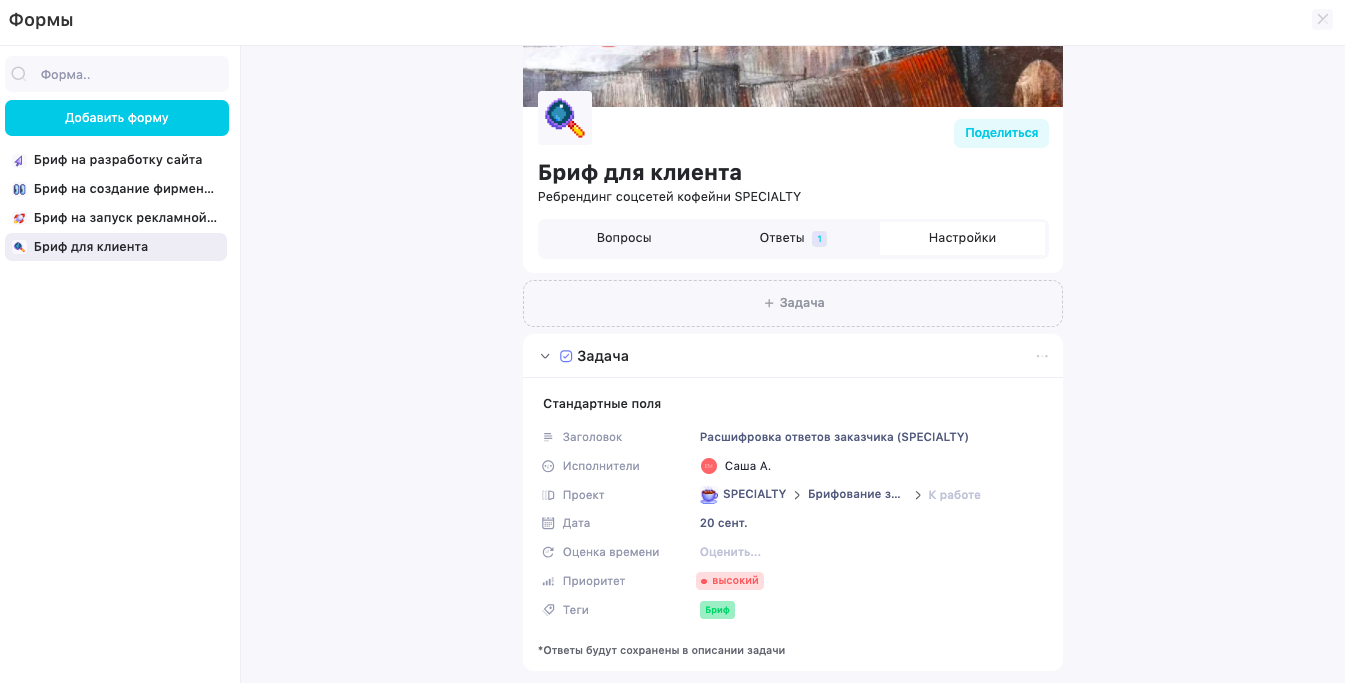Click the tag icon beside Теги field
The height and width of the screenshot is (683, 1345).
coord(547,609)
